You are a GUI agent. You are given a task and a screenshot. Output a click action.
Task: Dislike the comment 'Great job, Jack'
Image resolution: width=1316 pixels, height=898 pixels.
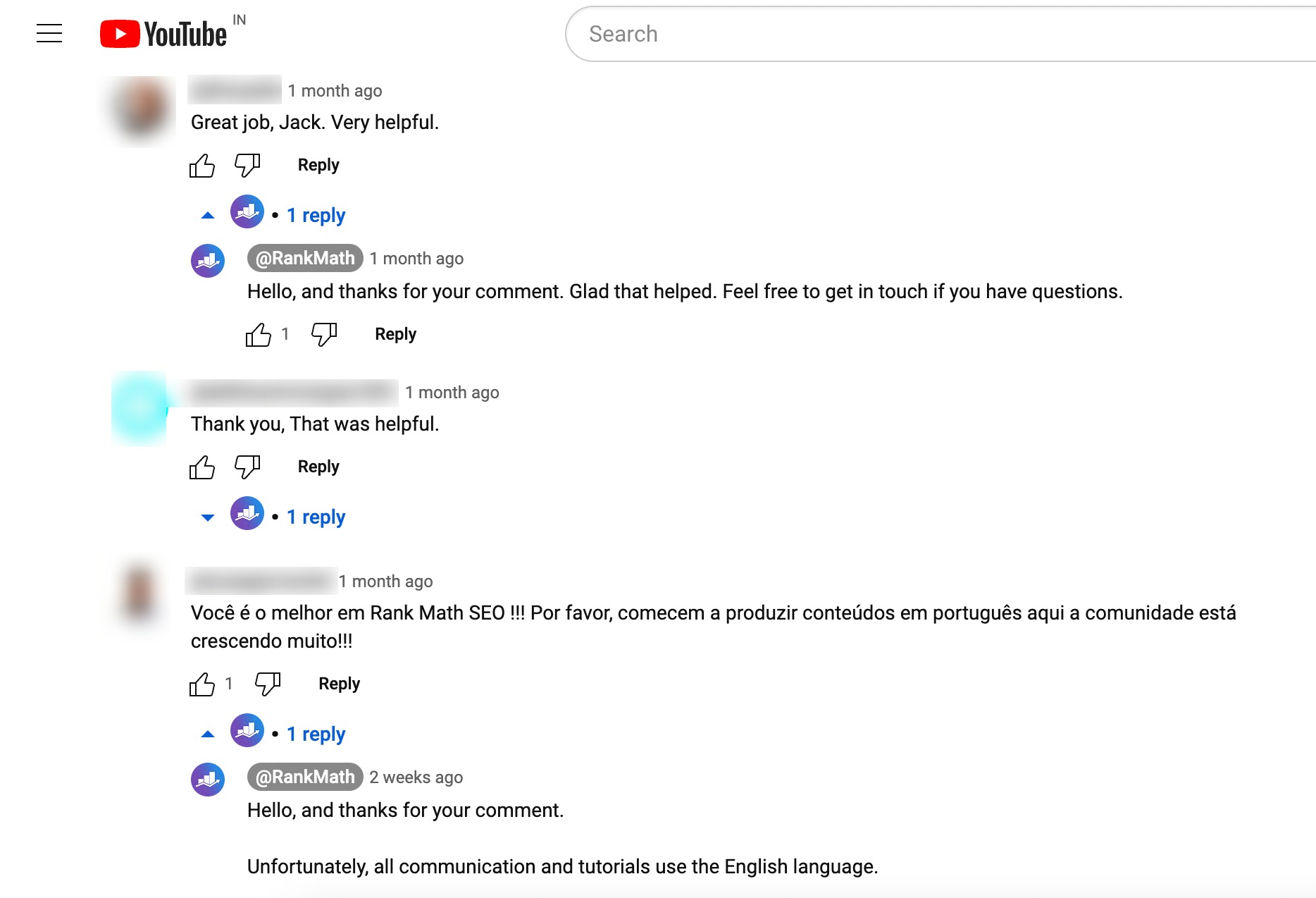(x=246, y=166)
